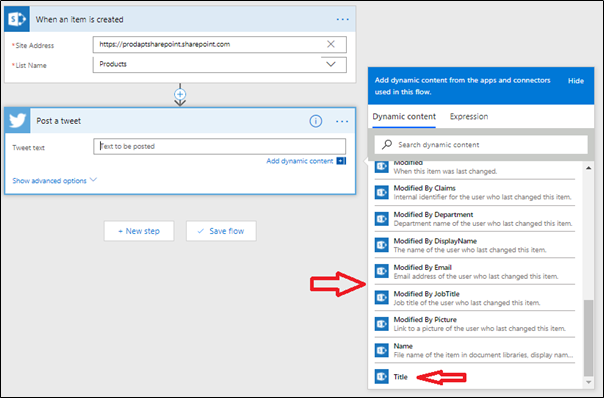Viewport: 604px width, 398px height.
Task: Click SharePoint icon next to Modified By JobTitle
Action: click(382, 297)
